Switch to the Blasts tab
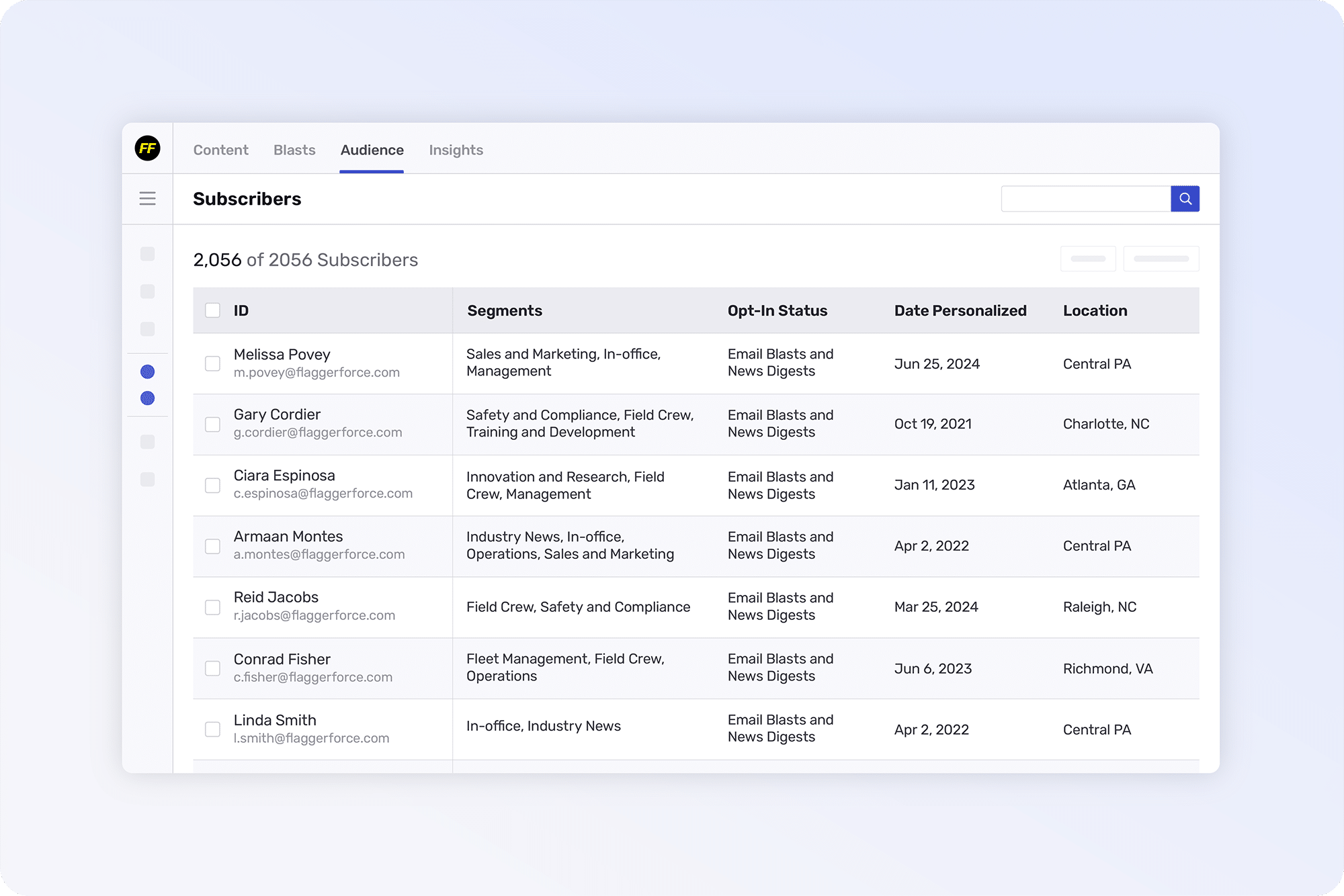Viewport: 1344px width, 896px height. [x=294, y=150]
